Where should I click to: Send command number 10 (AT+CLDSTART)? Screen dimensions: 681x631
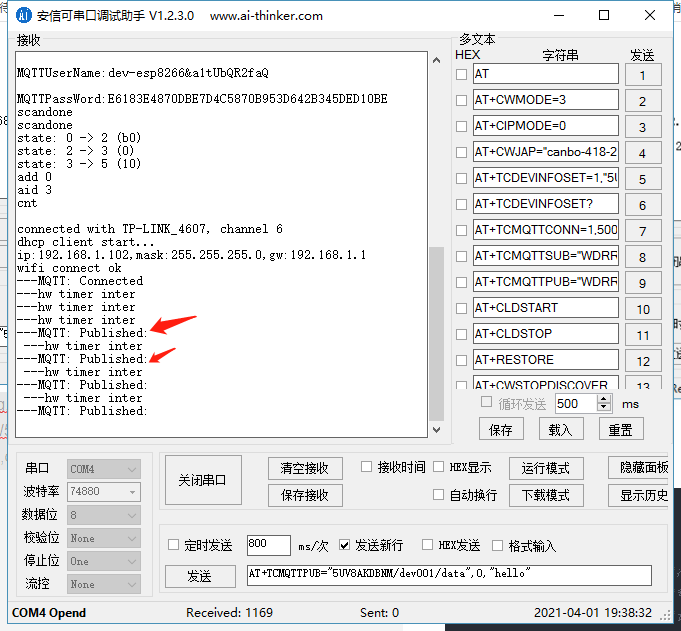click(643, 309)
